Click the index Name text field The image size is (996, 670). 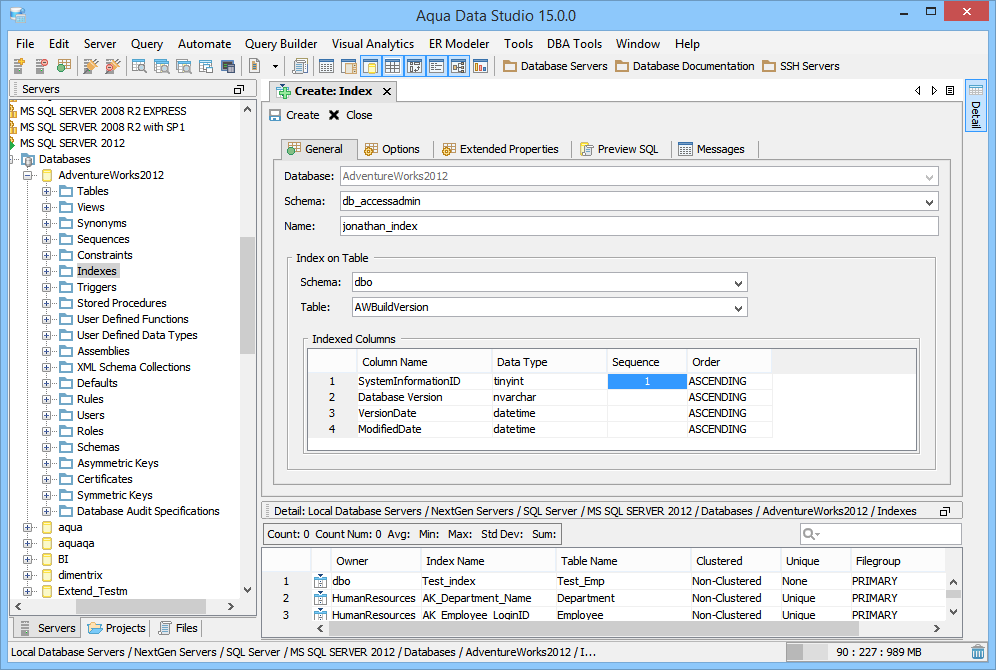pyautogui.click(x=639, y=226)
